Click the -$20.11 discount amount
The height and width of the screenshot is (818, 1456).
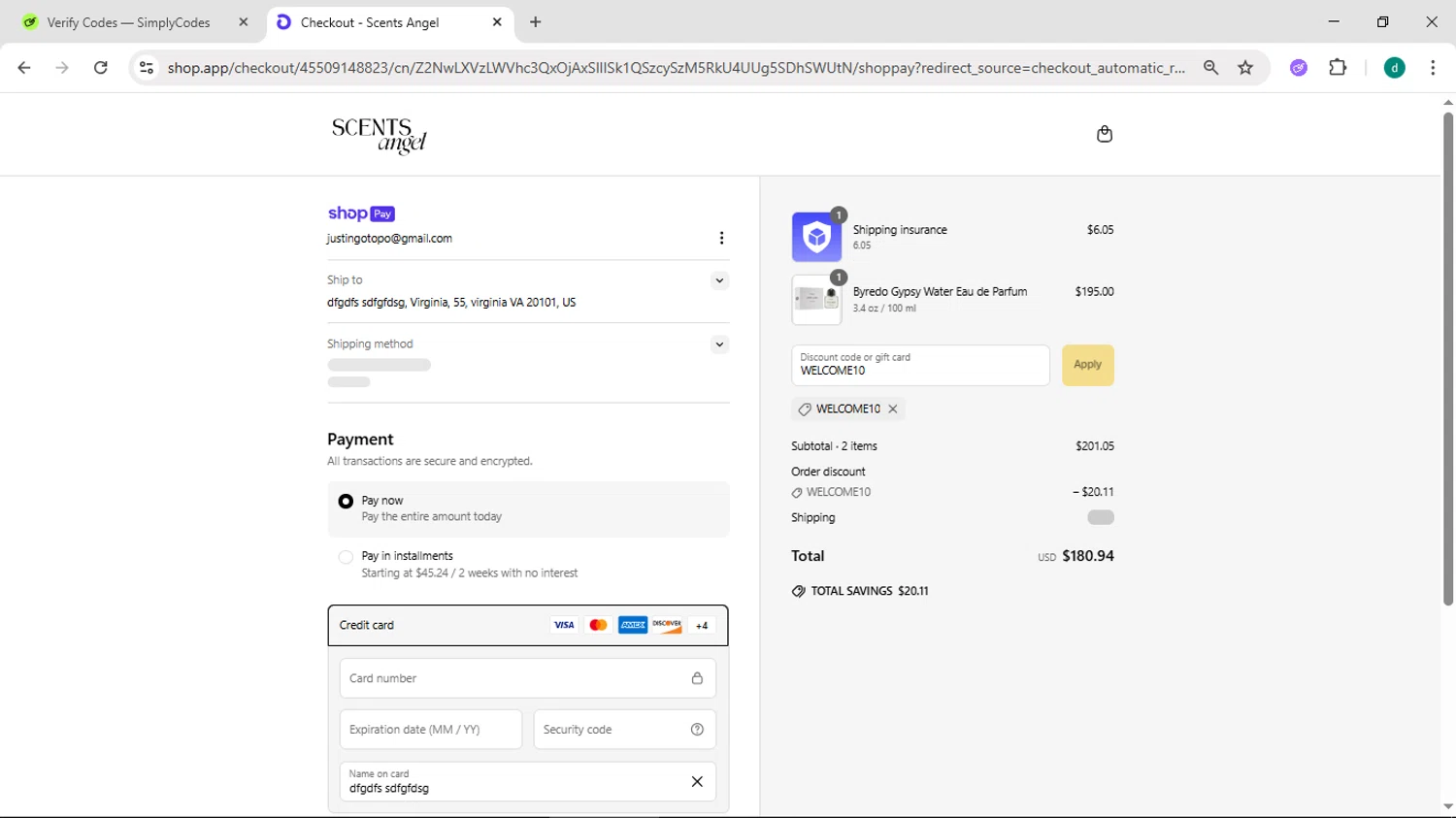[1093, 492]
